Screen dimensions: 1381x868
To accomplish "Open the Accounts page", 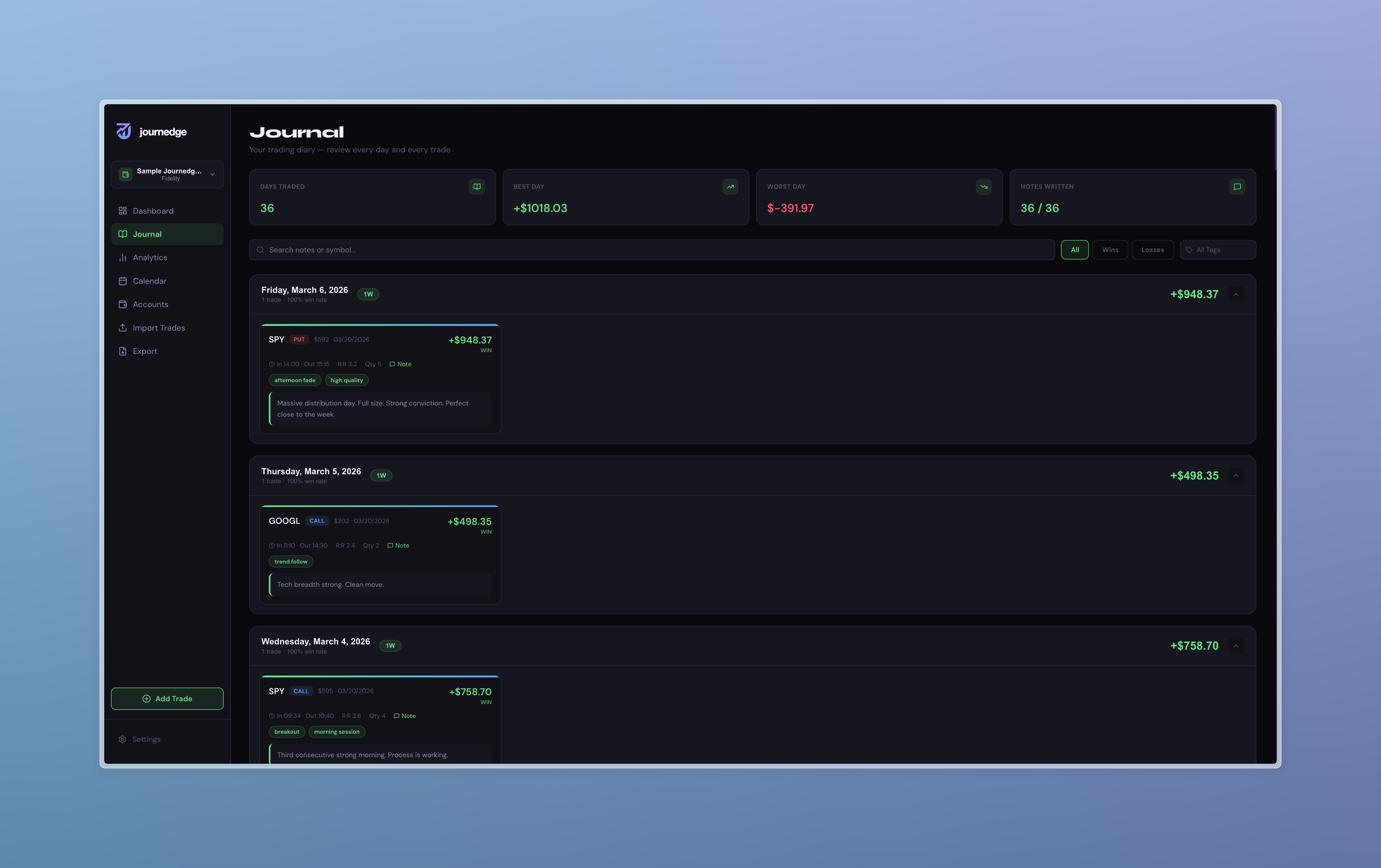I will 167,305.
